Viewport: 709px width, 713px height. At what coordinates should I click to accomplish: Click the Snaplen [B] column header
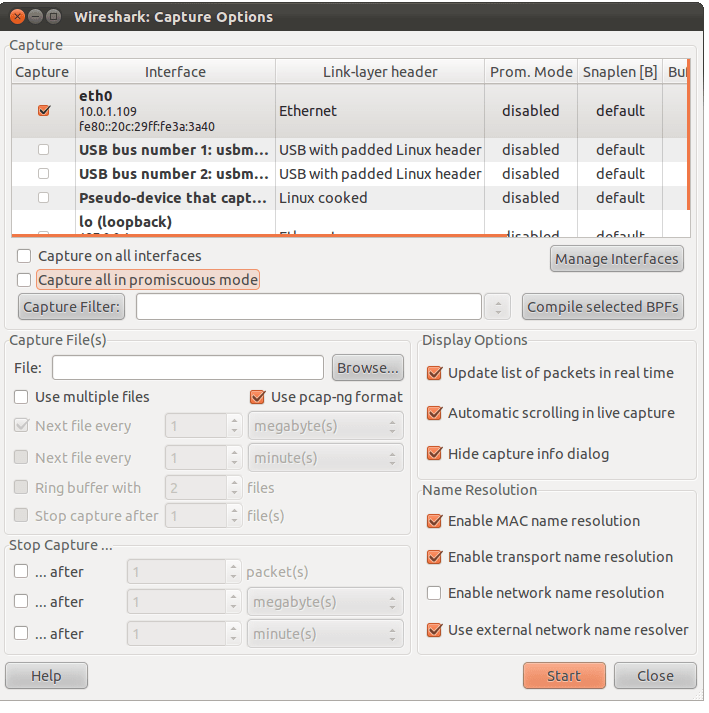pos(620,72)
